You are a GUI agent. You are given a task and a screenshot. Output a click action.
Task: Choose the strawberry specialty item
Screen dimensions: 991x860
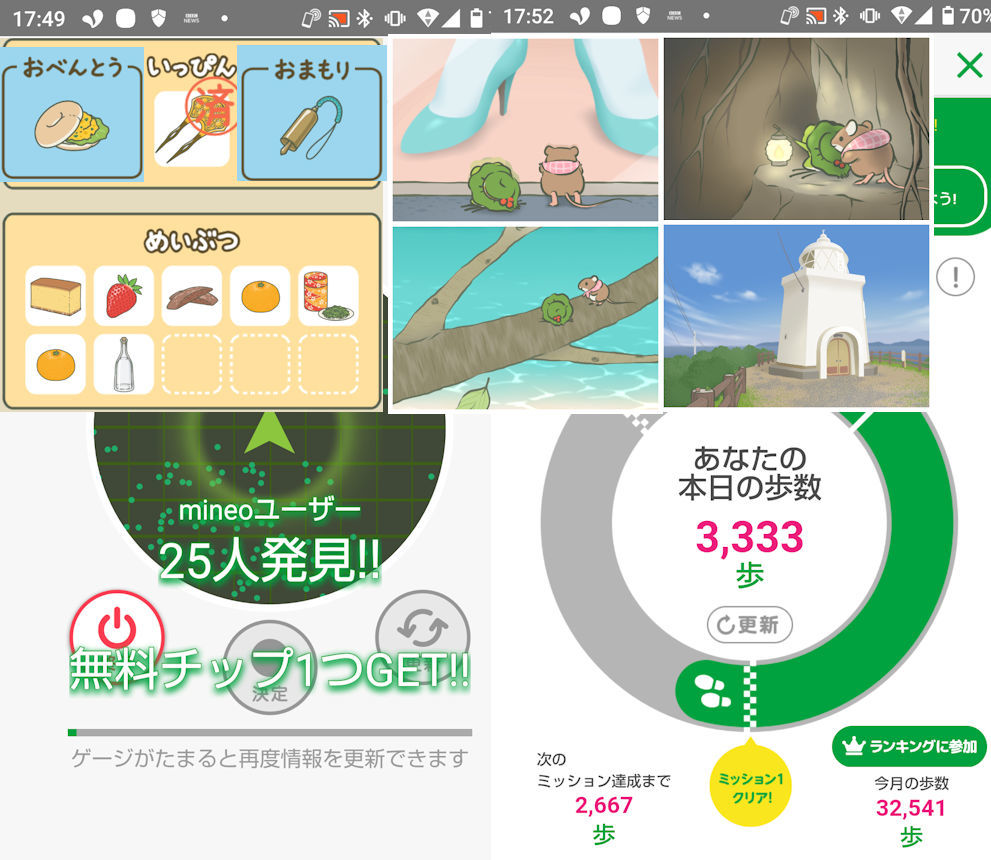[124, 296]
